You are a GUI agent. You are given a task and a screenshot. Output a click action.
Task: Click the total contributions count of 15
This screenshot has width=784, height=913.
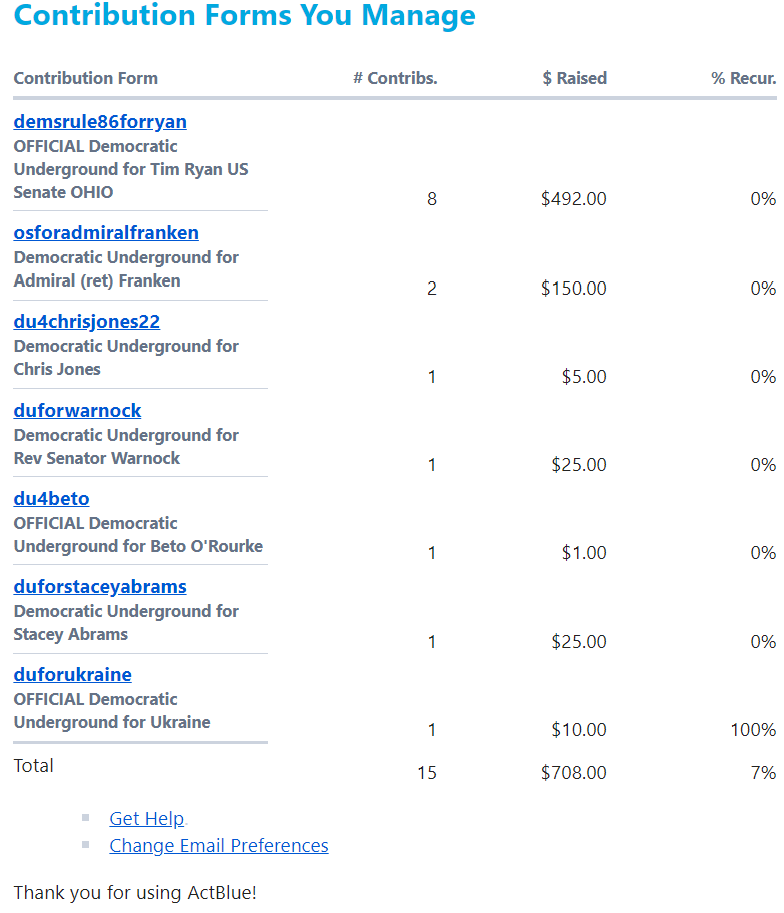427,773
